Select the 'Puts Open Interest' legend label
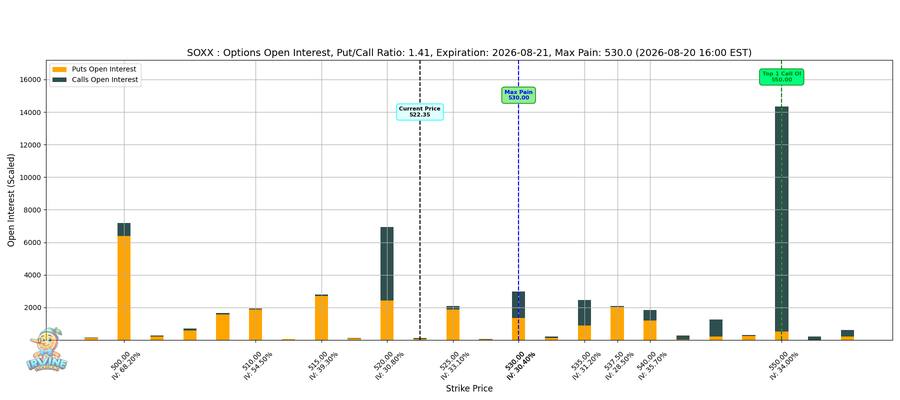This screenshot has width=900, height=400. click(x=105, y=69)
